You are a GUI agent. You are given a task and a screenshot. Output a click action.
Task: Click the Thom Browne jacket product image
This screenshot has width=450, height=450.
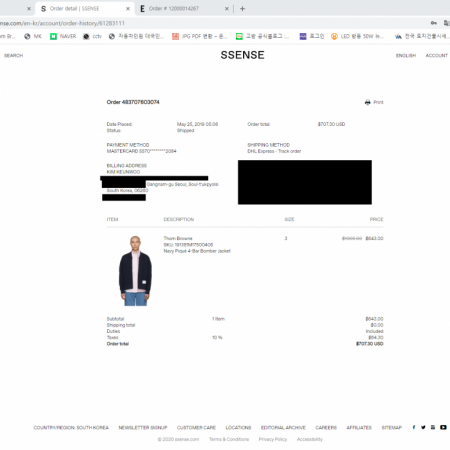135,270
